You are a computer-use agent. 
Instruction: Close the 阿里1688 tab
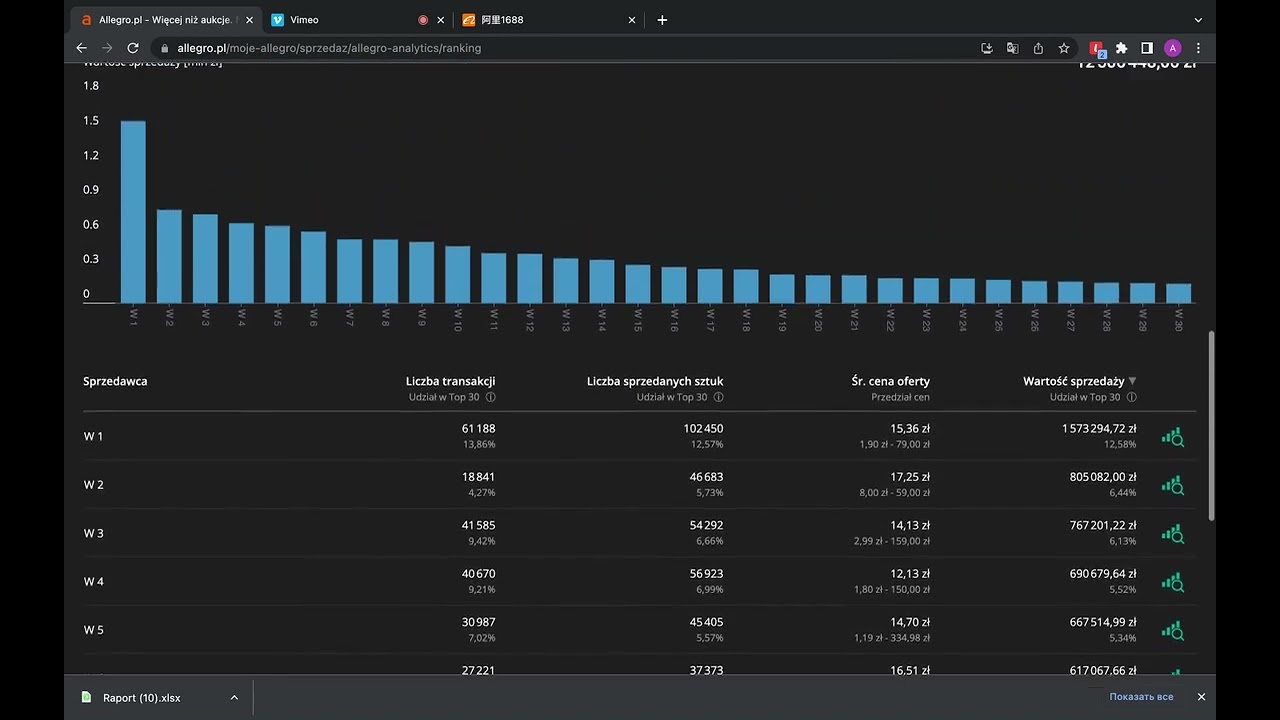631,20
